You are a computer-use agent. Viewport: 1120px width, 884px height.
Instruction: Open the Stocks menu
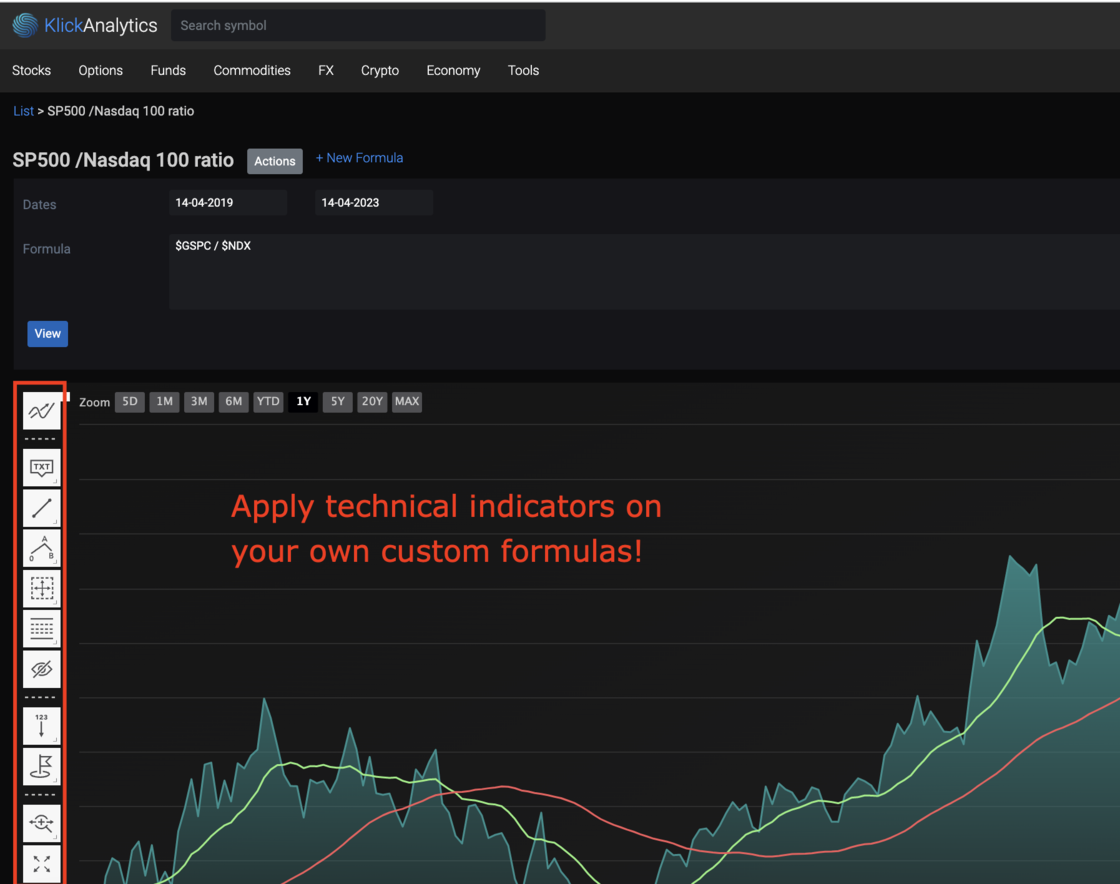[x=31, y=70]
